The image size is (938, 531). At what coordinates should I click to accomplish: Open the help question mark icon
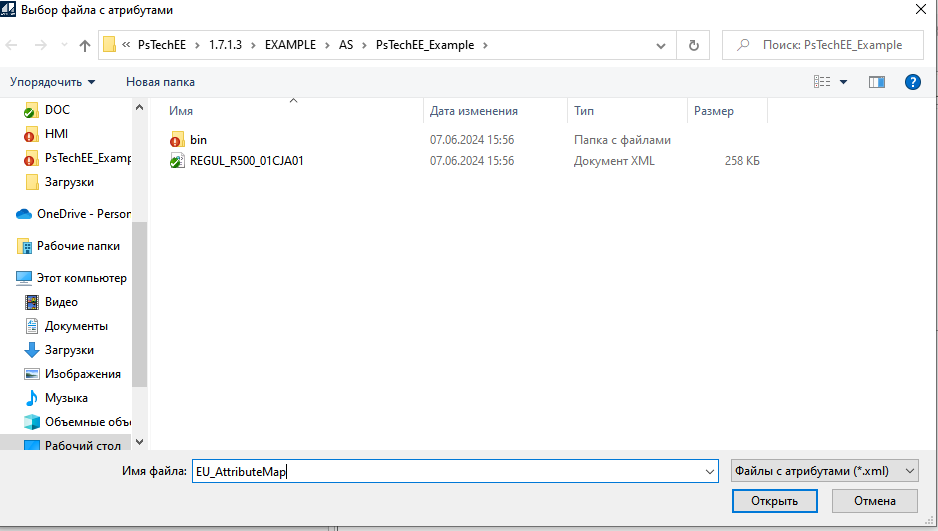912,82
